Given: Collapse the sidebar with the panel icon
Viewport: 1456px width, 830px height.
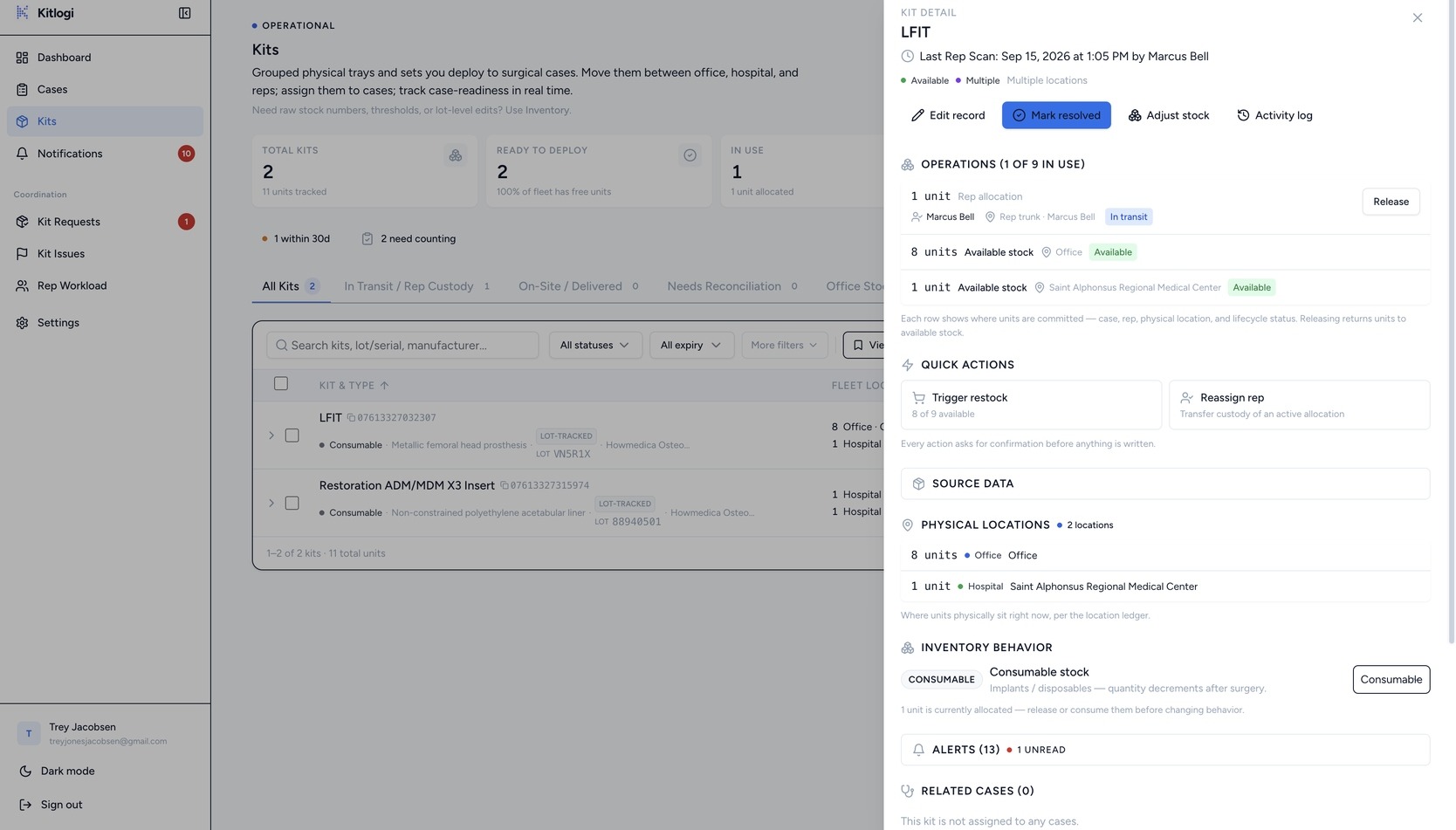Looking at the screenshot, I should [x=185, y=13].
